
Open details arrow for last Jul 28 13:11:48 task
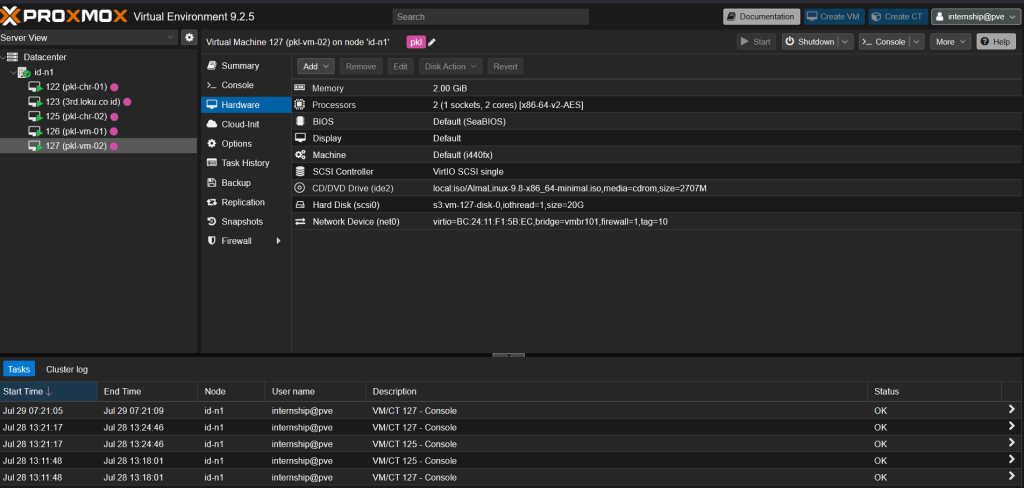tap(1012, 477)
